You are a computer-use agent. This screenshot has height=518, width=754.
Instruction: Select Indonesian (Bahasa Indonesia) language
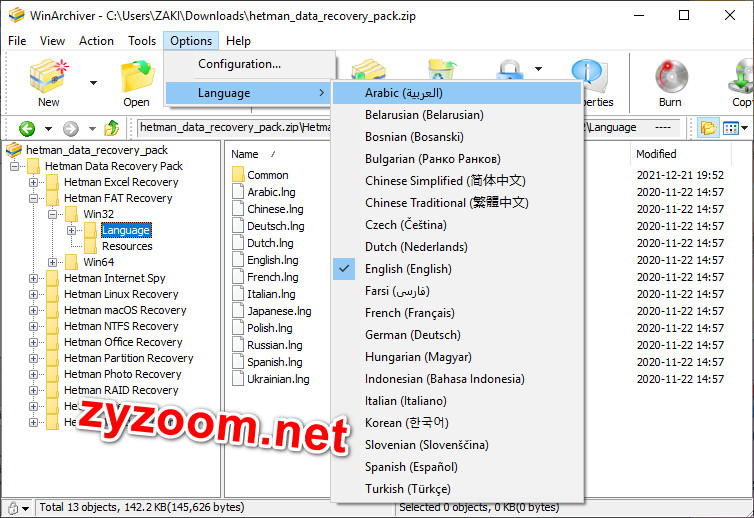tap(457, 379)
